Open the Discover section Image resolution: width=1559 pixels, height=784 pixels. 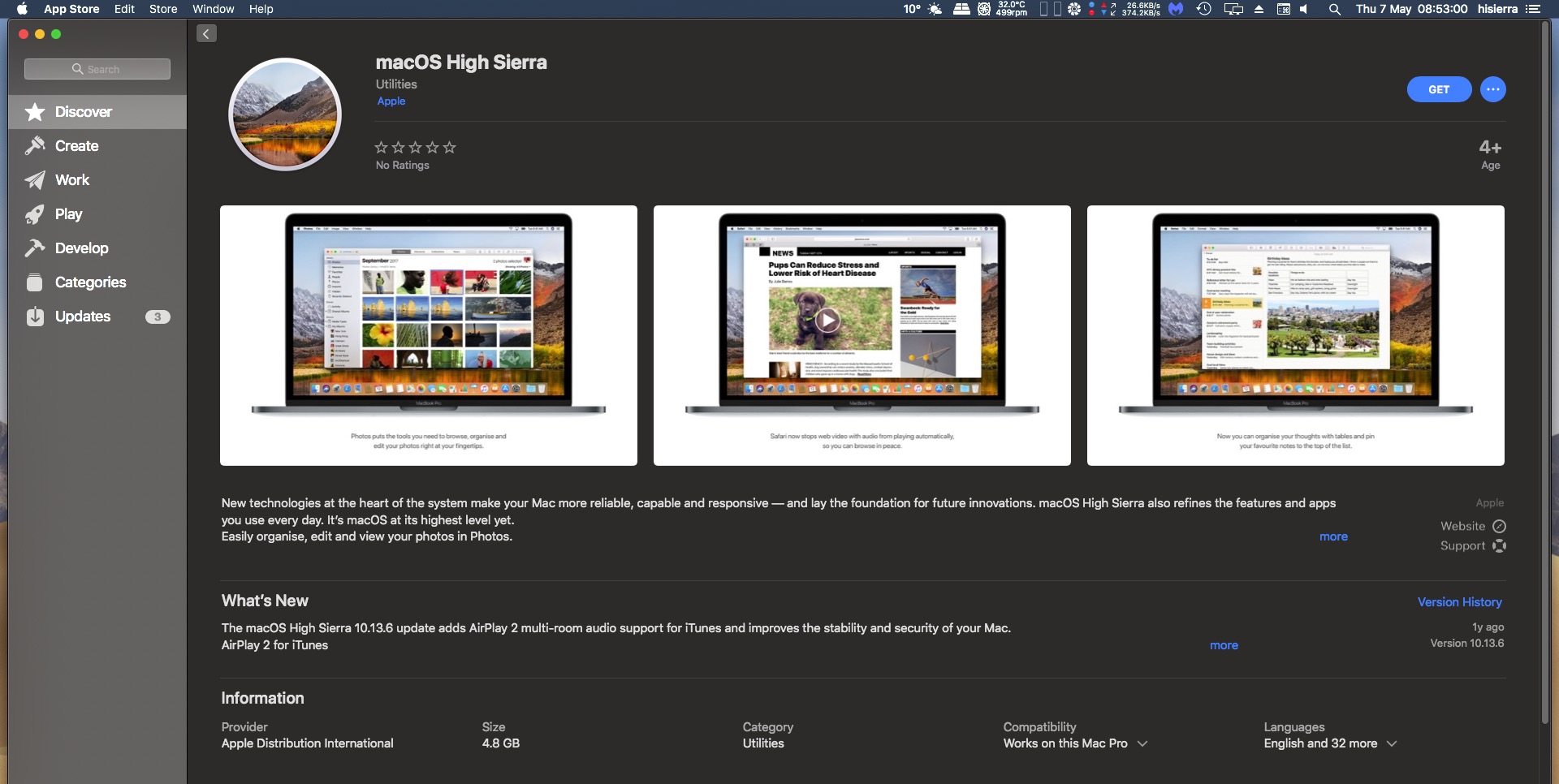click(97, 112)
